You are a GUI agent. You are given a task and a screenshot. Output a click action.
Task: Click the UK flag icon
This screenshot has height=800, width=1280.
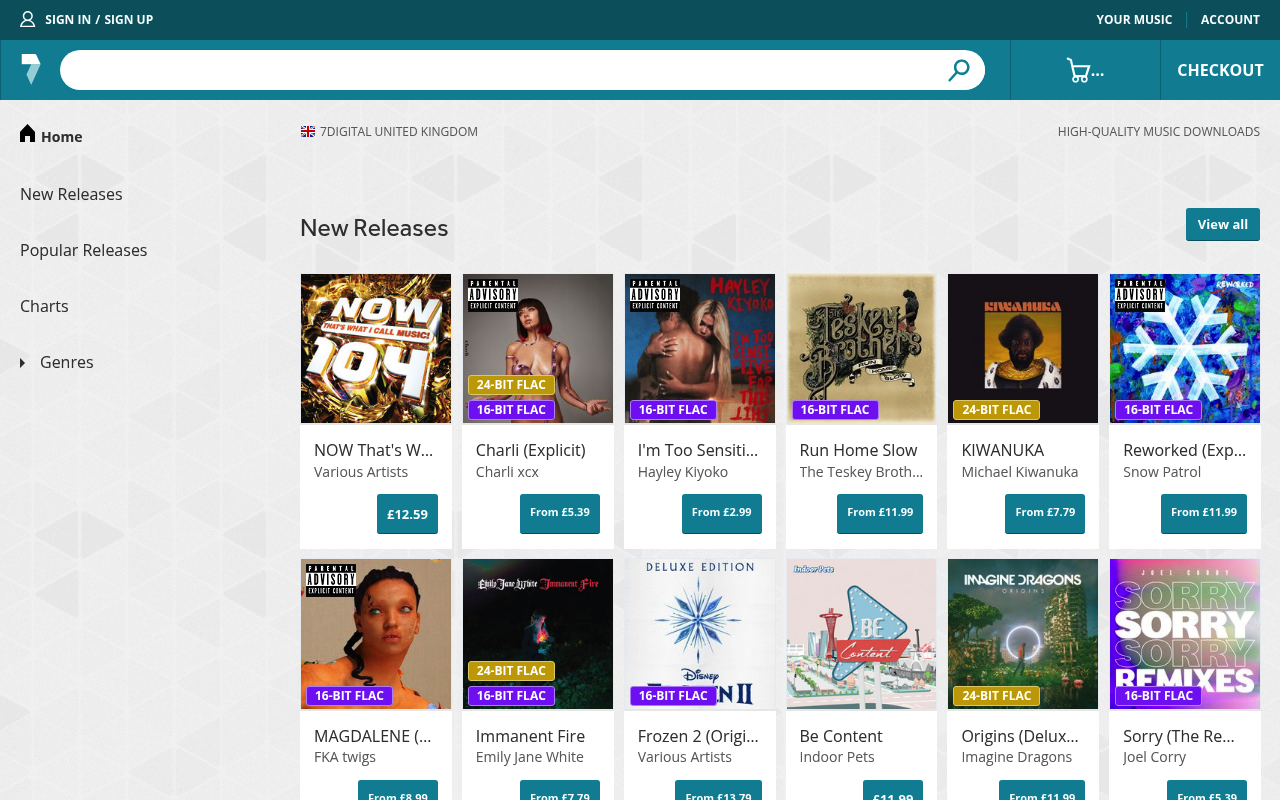pos(308,131)
